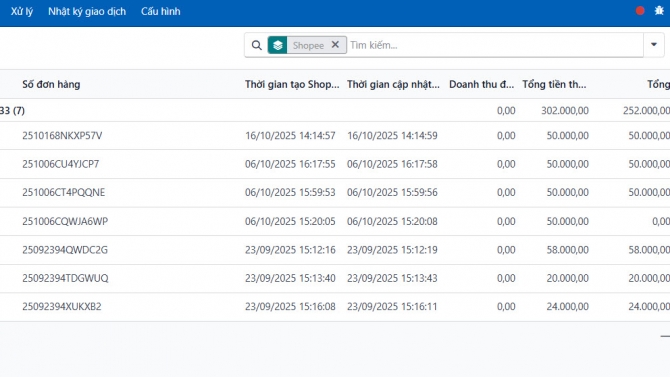The image size is (670, 377).
Task: Open order 25092394QWDC2G
Action: [x=65, y=250]
